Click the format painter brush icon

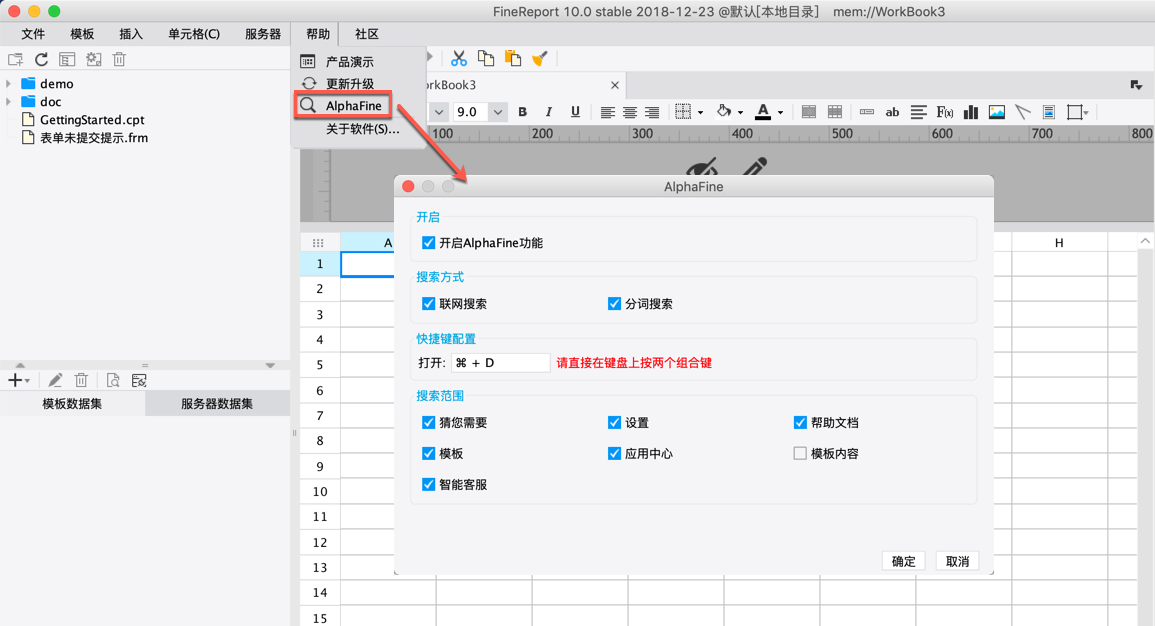(x=540, y=58)
